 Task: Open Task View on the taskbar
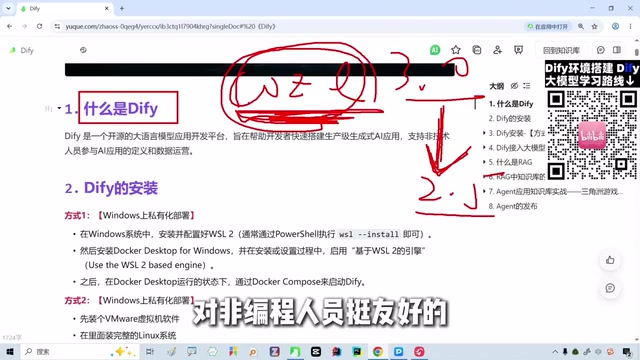[150, 351]
